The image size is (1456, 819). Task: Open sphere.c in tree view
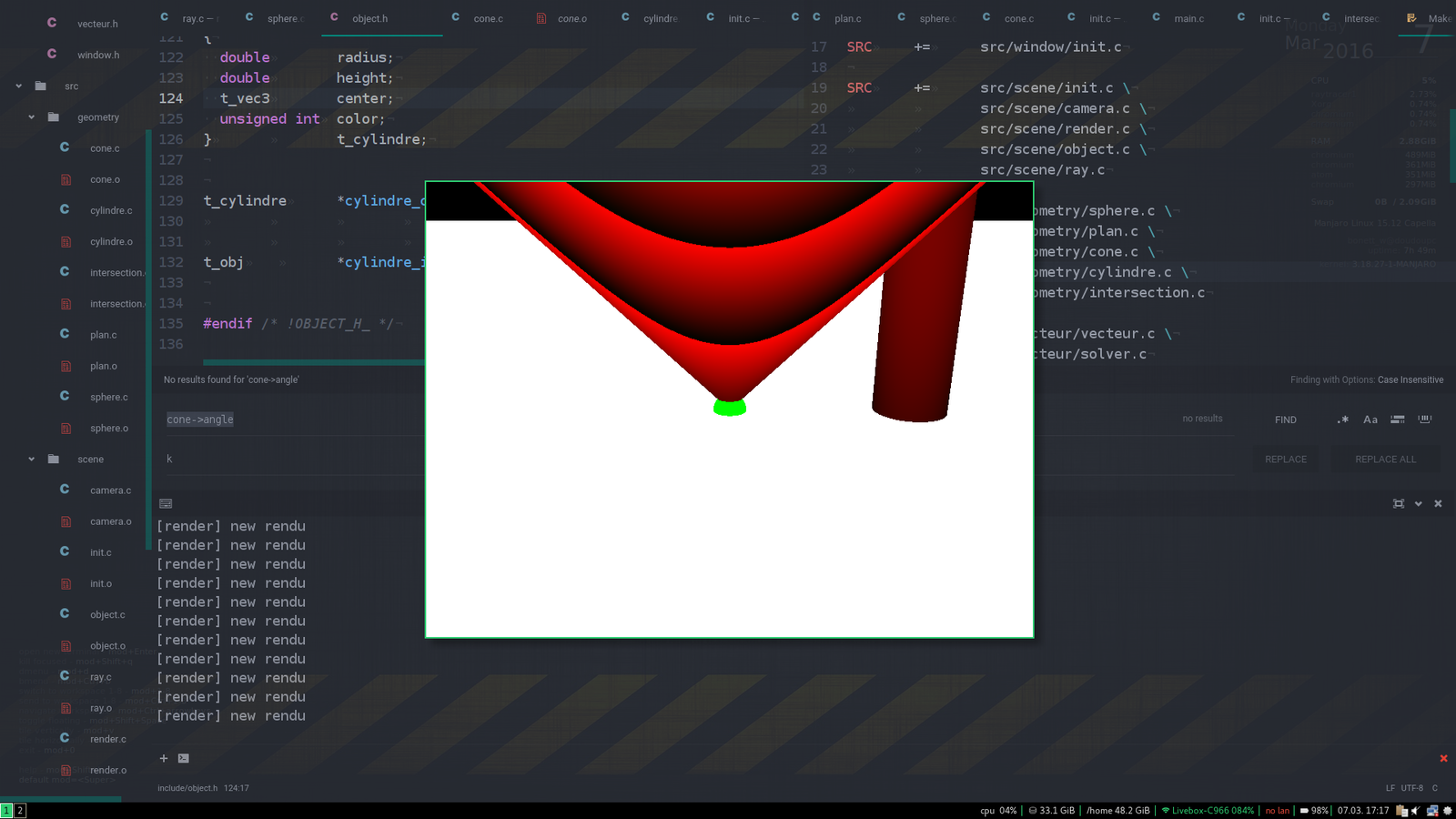click(109, 397)
